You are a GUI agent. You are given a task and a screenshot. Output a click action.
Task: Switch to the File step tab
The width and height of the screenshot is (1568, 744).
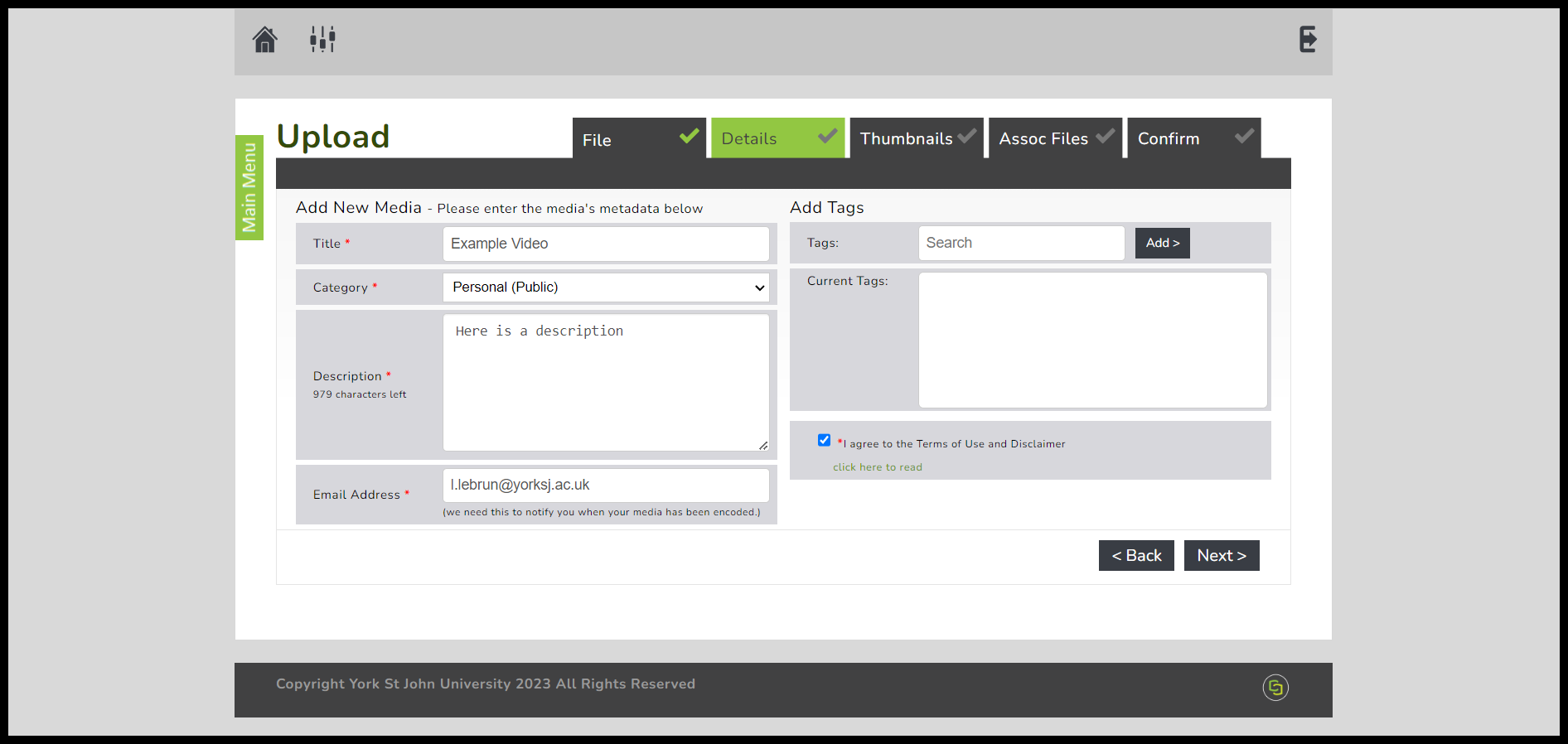coord(639,138)
